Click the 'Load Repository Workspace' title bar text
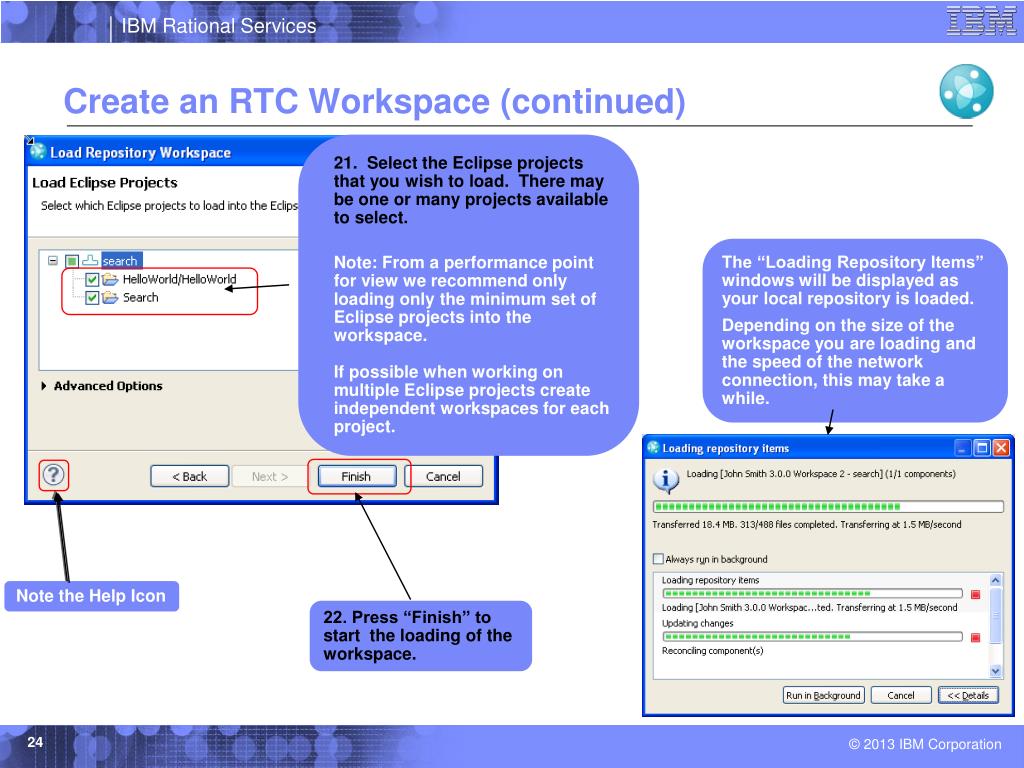This screenshot has width=1024, height=768. coord(140,152)
